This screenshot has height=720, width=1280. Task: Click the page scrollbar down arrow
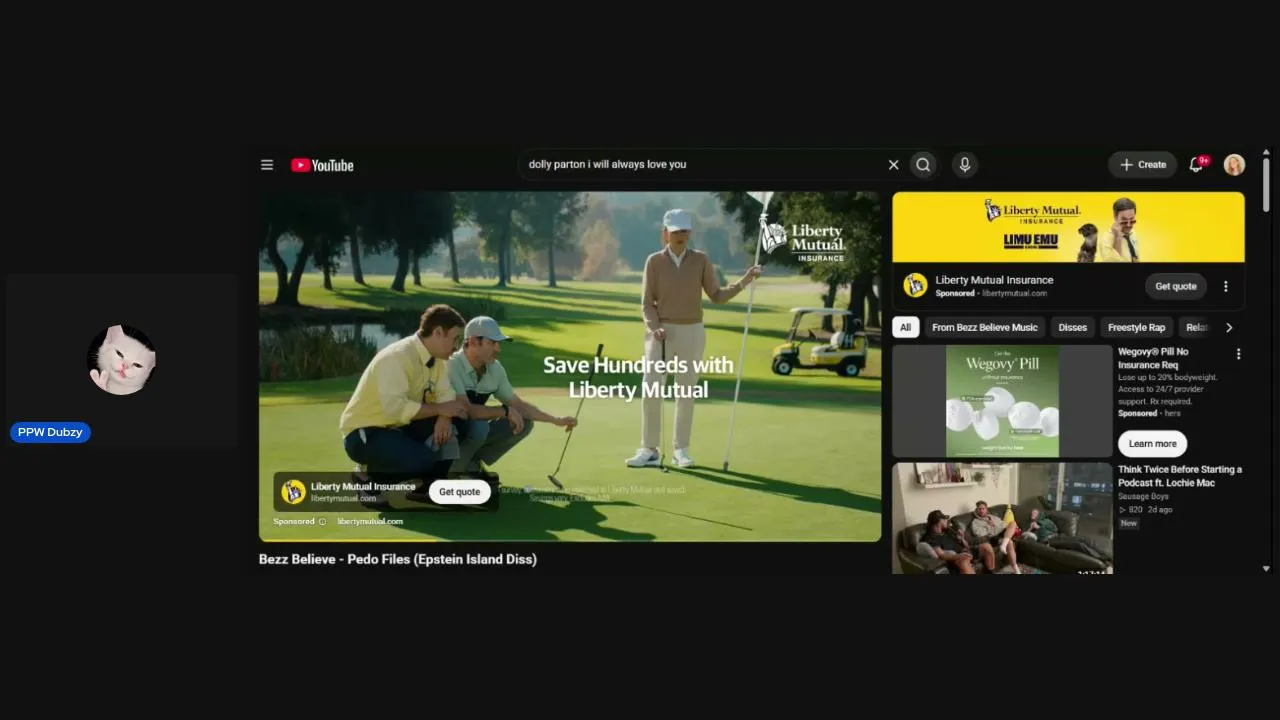point(1266,568)
